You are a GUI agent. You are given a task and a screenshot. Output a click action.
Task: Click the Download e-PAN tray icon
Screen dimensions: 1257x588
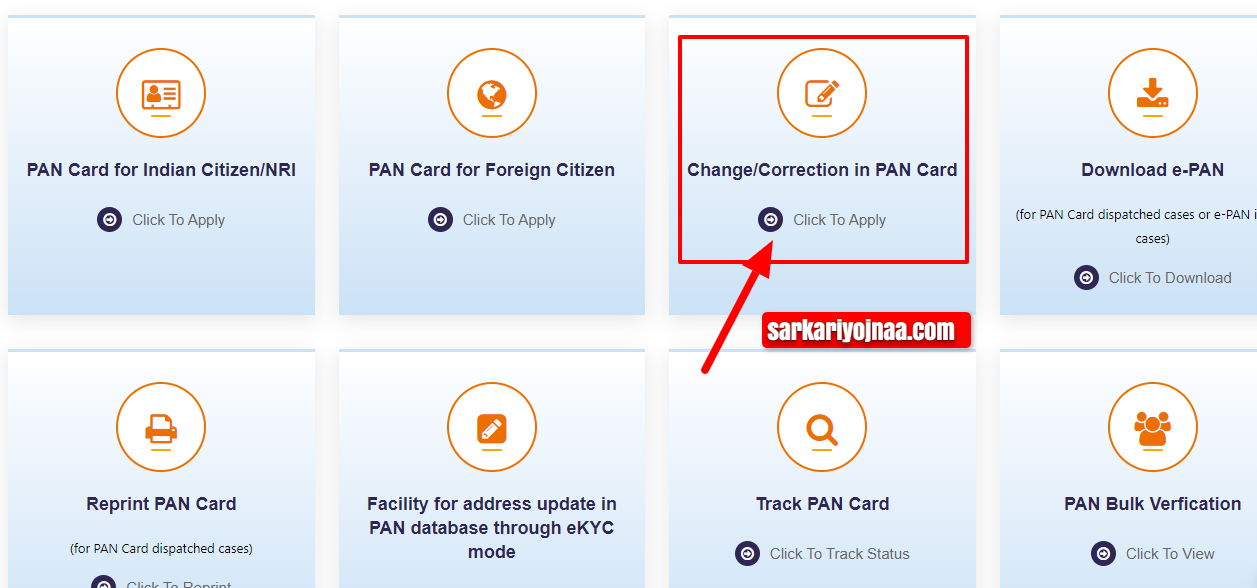pyautogui.click(x=1153, y=93)
